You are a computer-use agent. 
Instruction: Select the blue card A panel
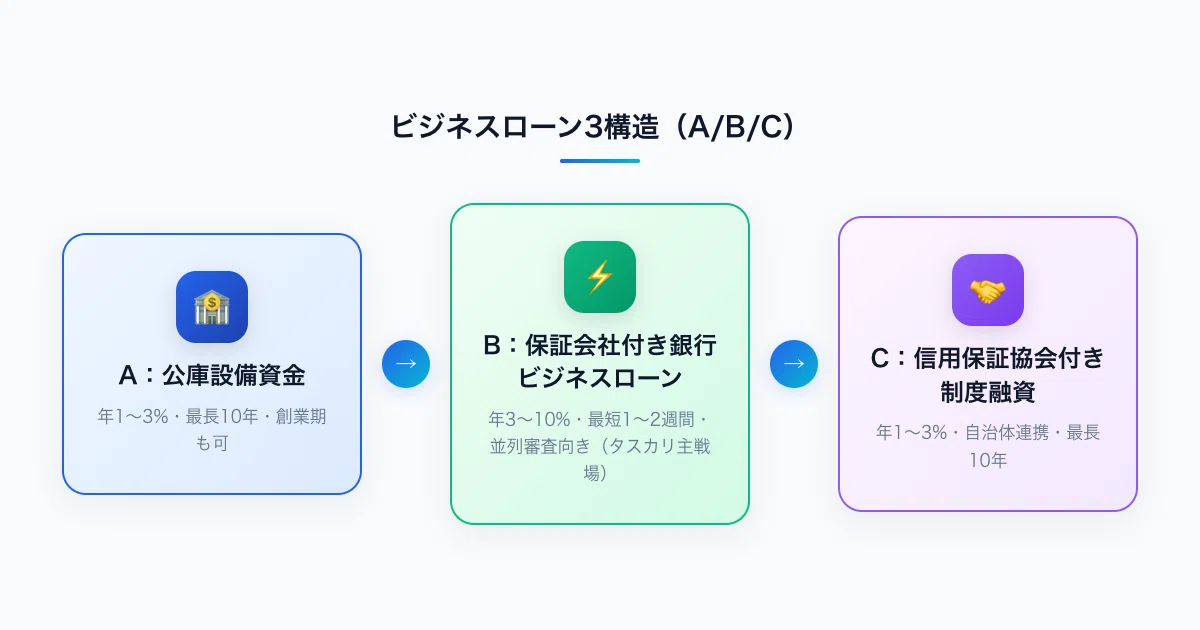[x=212, y=364]
